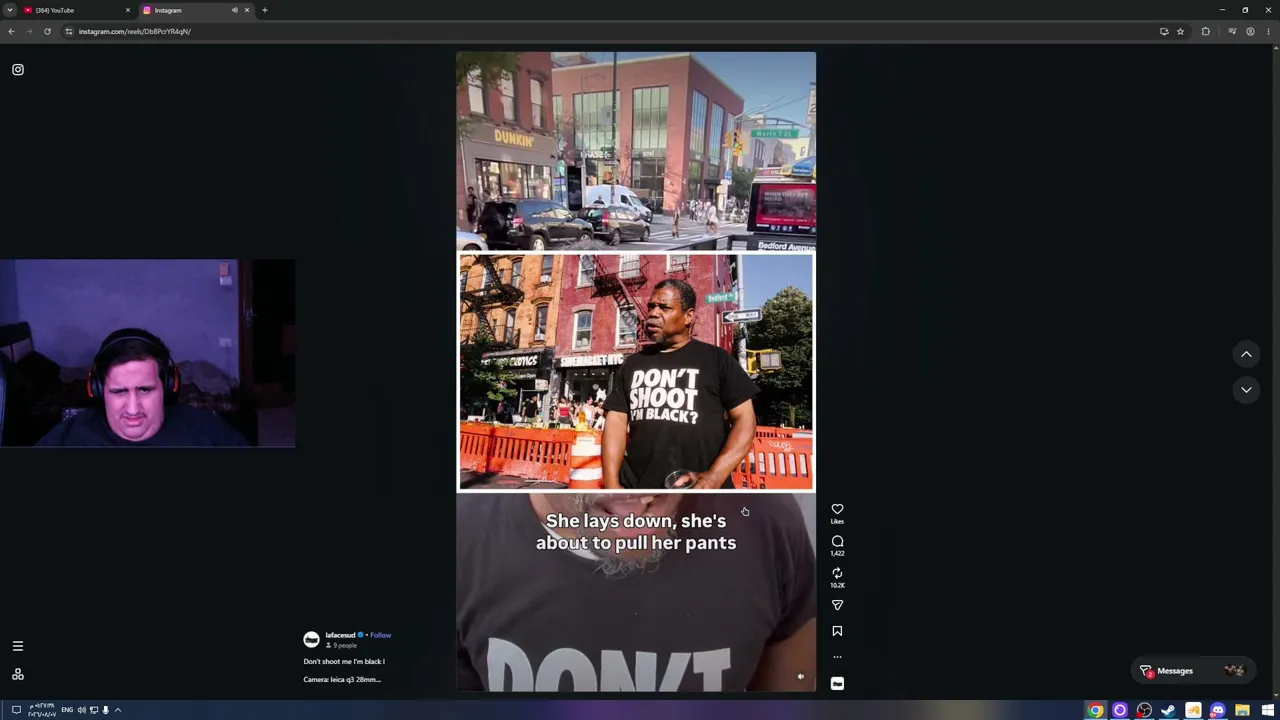Go back in the browser
This screenshot has width=1280, height=720.
click(x=11, y=31)
